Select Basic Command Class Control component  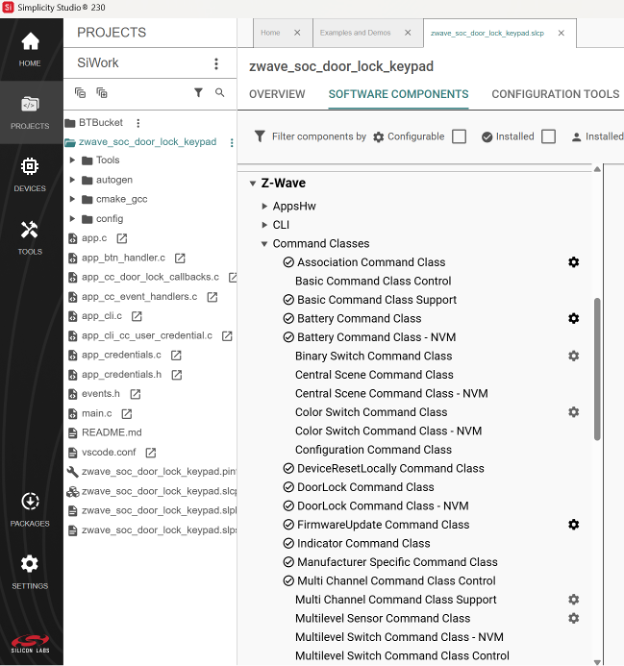click(x=373, y=281)
